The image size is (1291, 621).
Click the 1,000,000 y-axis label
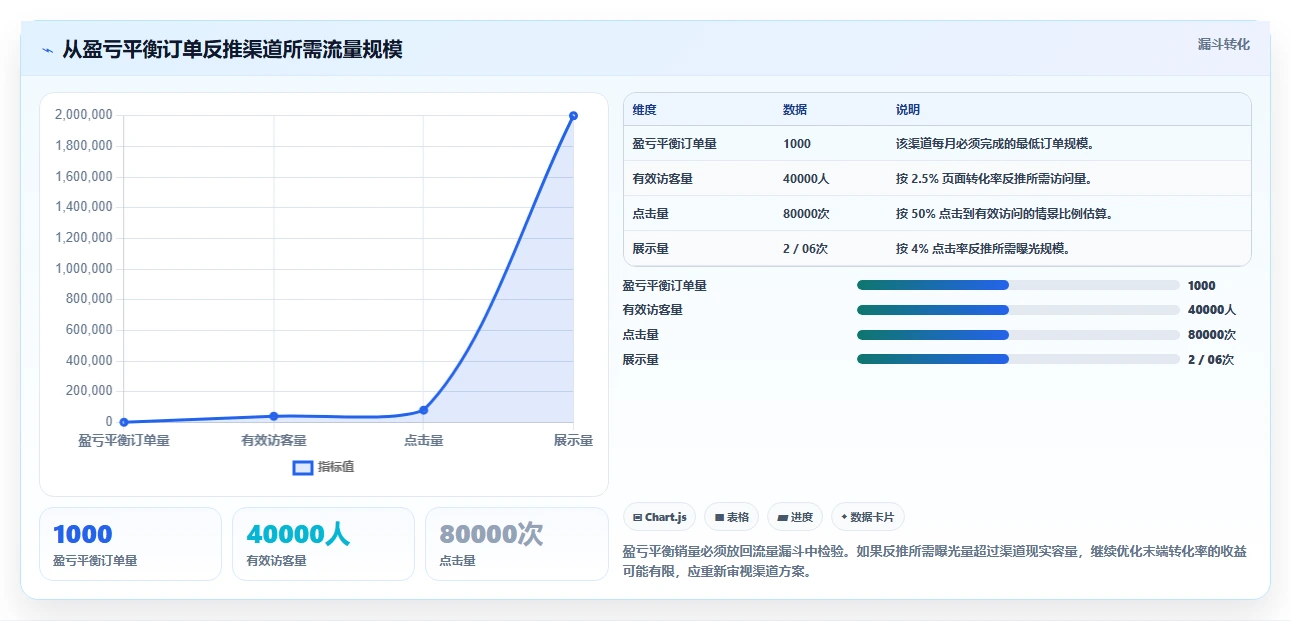click(83, 269)
